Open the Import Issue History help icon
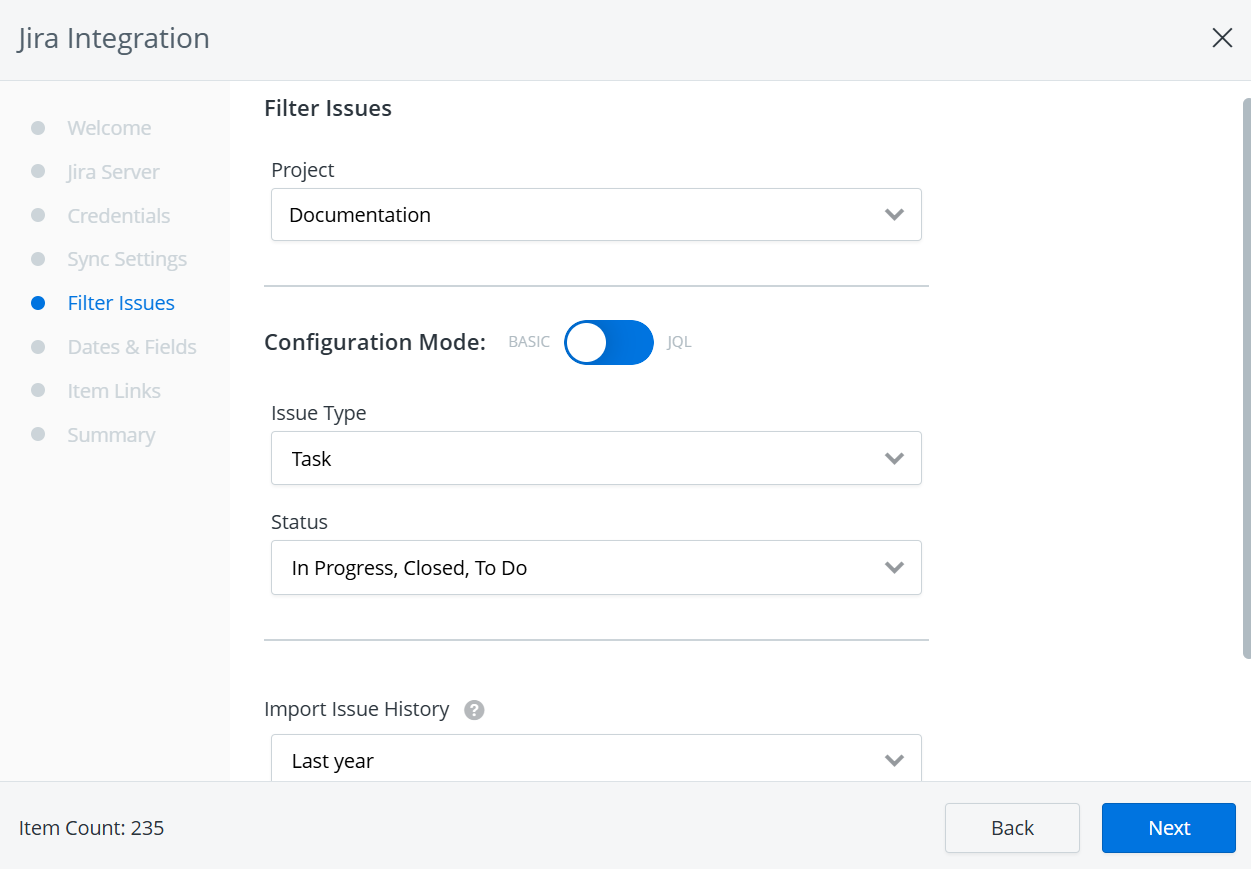 (x=474, y=710)
